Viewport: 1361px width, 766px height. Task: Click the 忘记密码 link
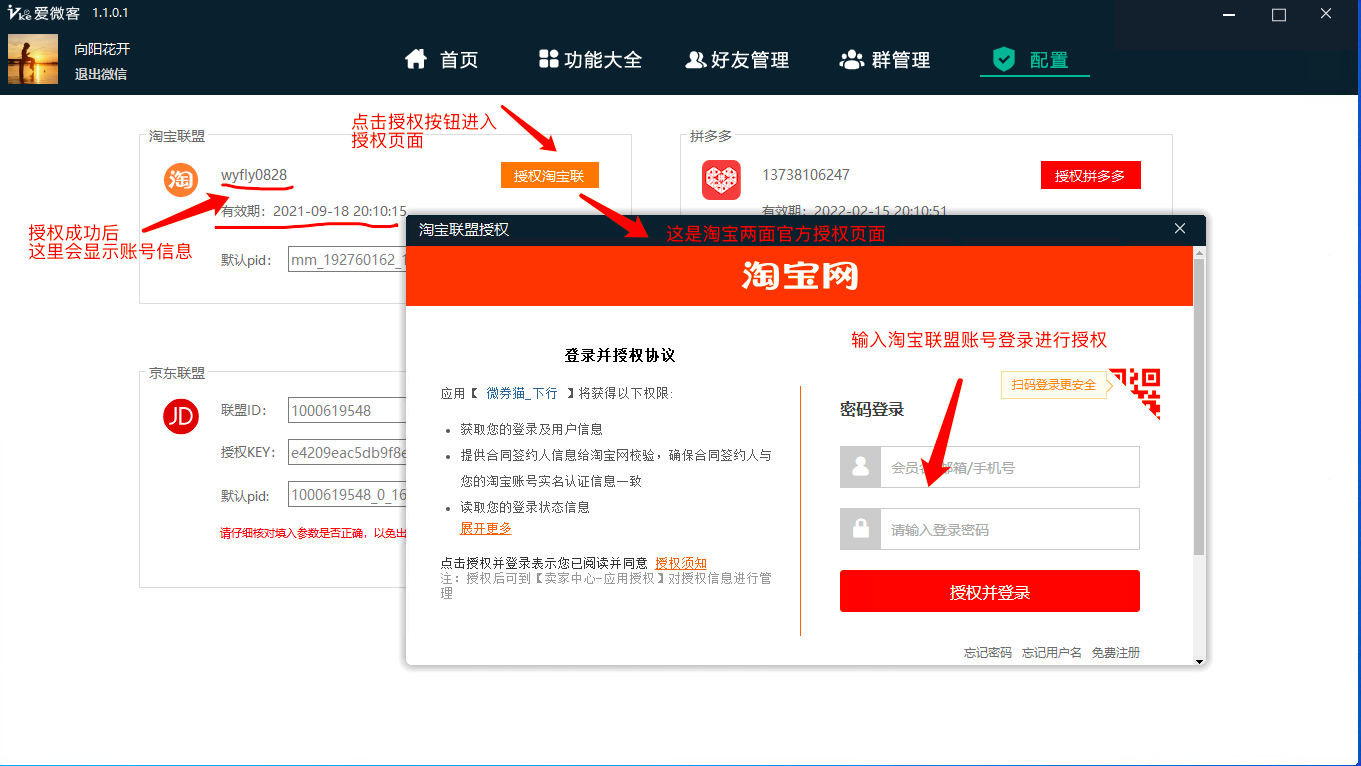988,652
